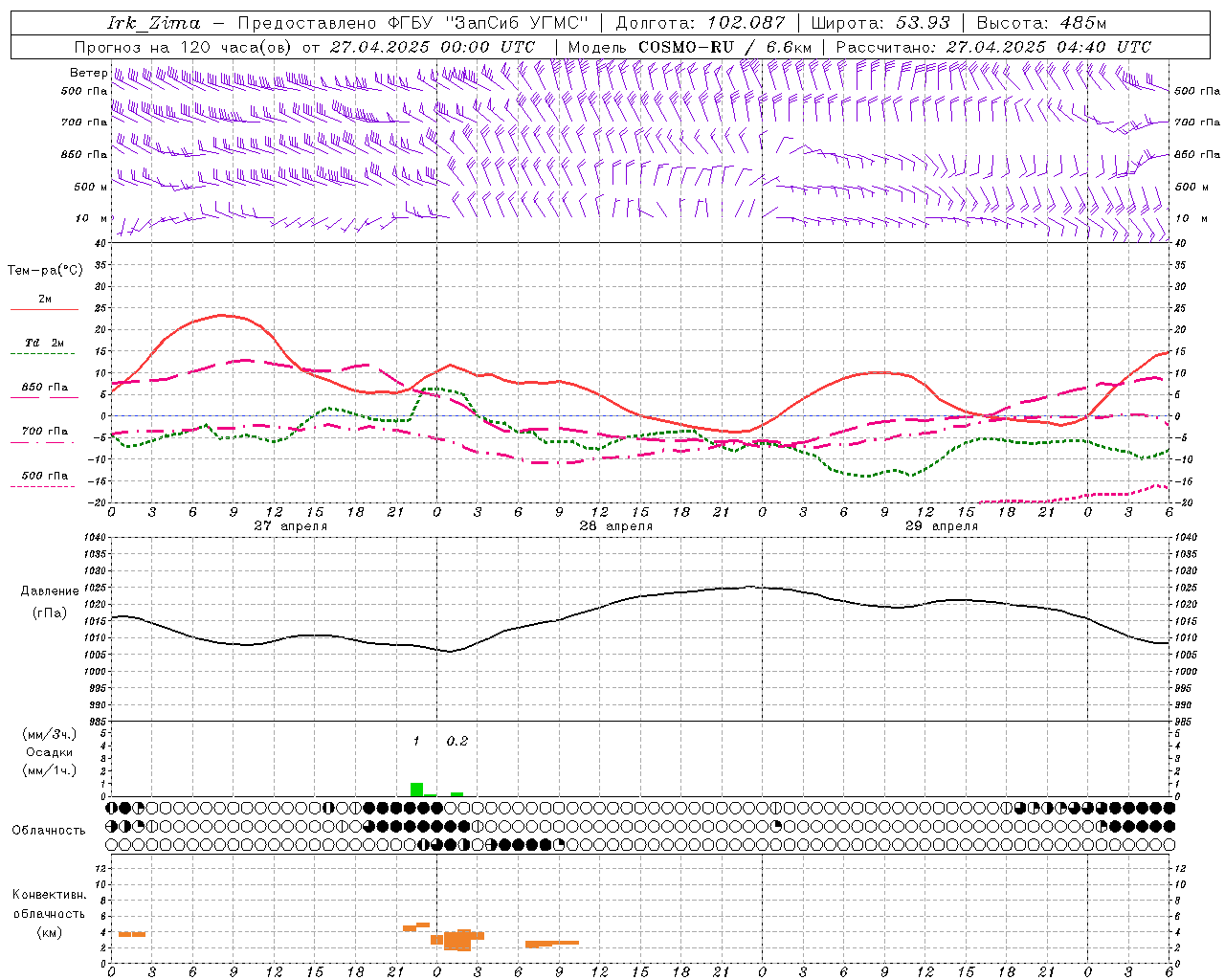Click the tallest green precipitation bar
This screenshot has height=980, width=1225.
pos(416,790)
